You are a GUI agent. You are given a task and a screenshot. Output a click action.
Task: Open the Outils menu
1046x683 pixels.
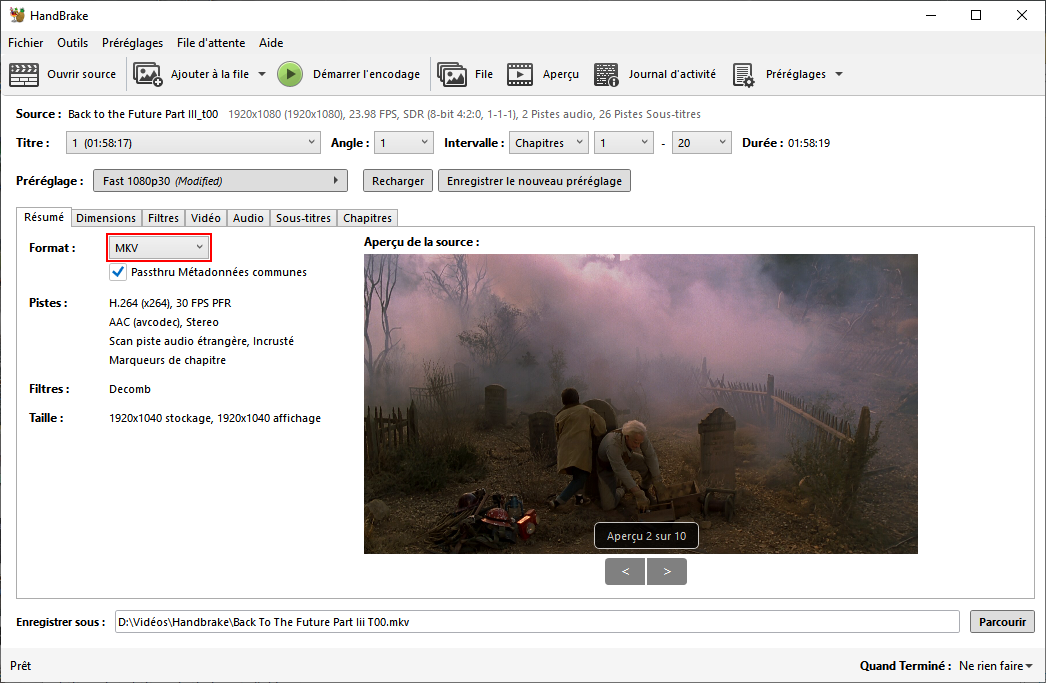point(72,43)
